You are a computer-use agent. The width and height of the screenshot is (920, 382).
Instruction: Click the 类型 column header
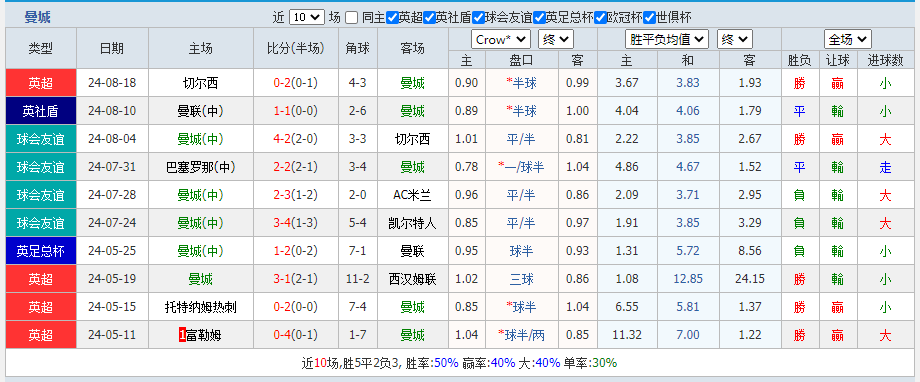pos(41,49)
